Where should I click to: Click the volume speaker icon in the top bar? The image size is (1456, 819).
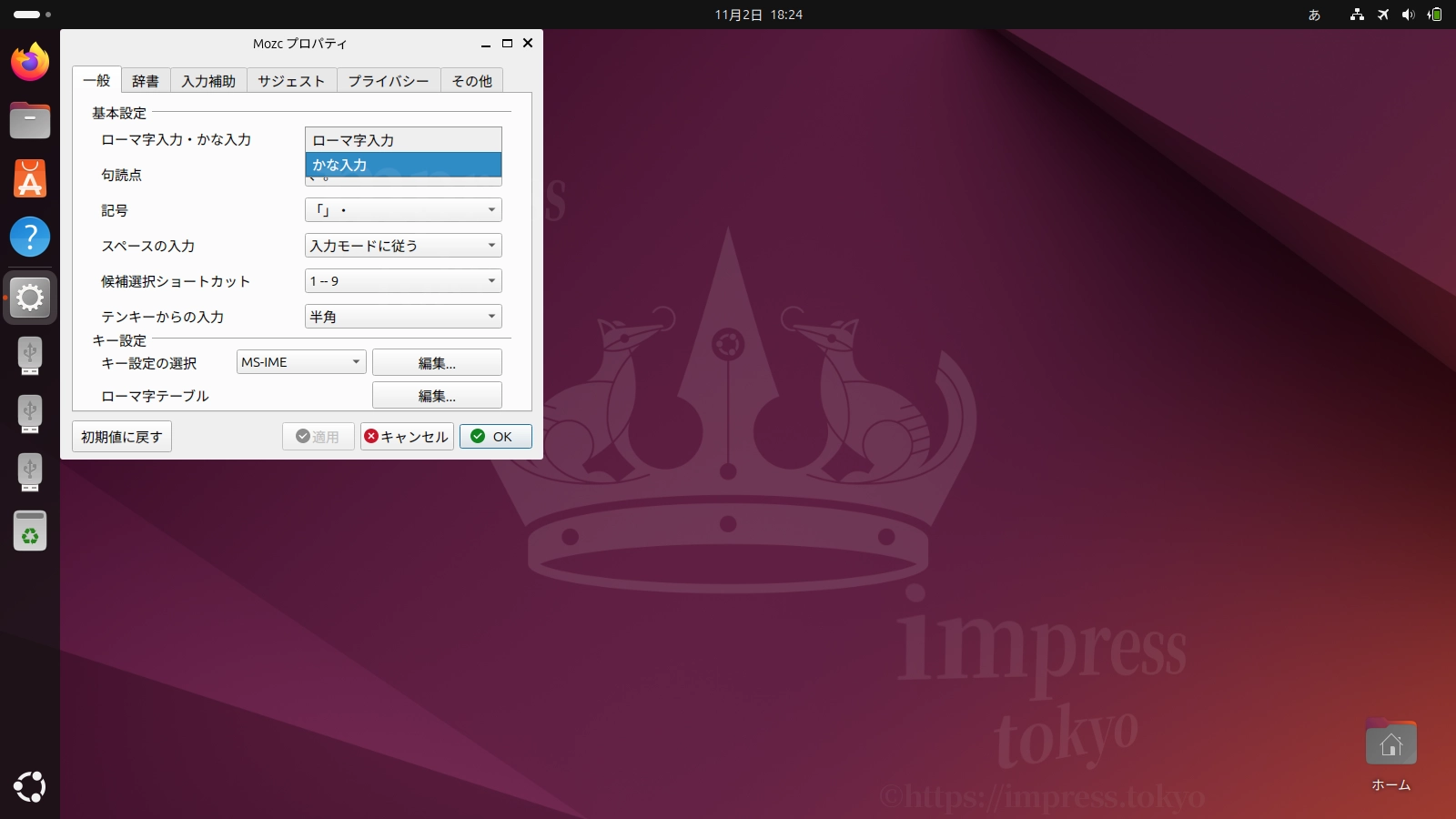pos(1409,15)
